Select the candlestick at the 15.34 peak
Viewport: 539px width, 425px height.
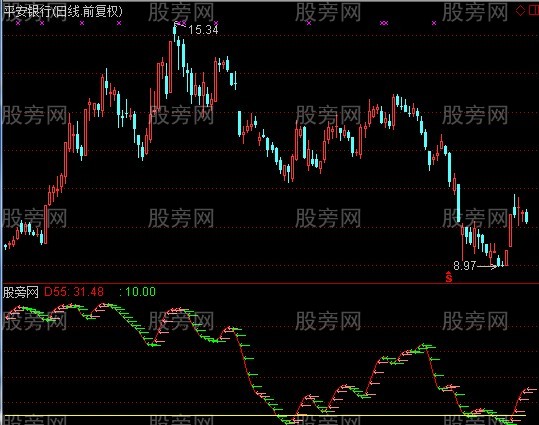point(175,32)
